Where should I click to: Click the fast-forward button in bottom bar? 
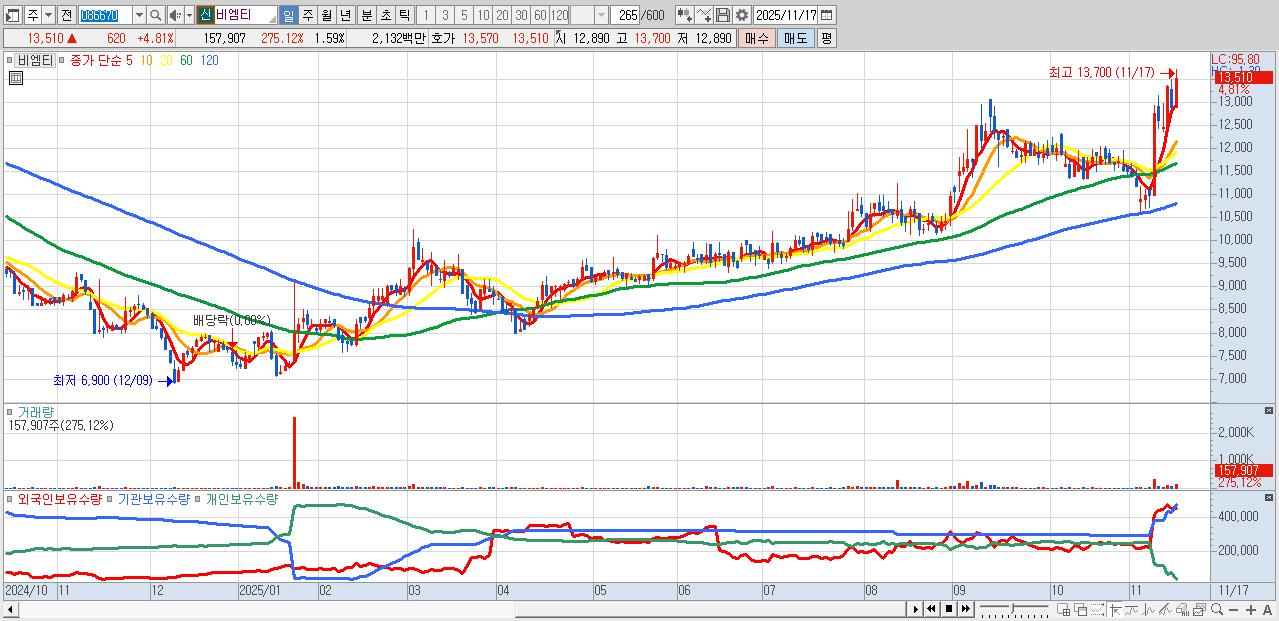pyautogui.click(x=966, y=609)
